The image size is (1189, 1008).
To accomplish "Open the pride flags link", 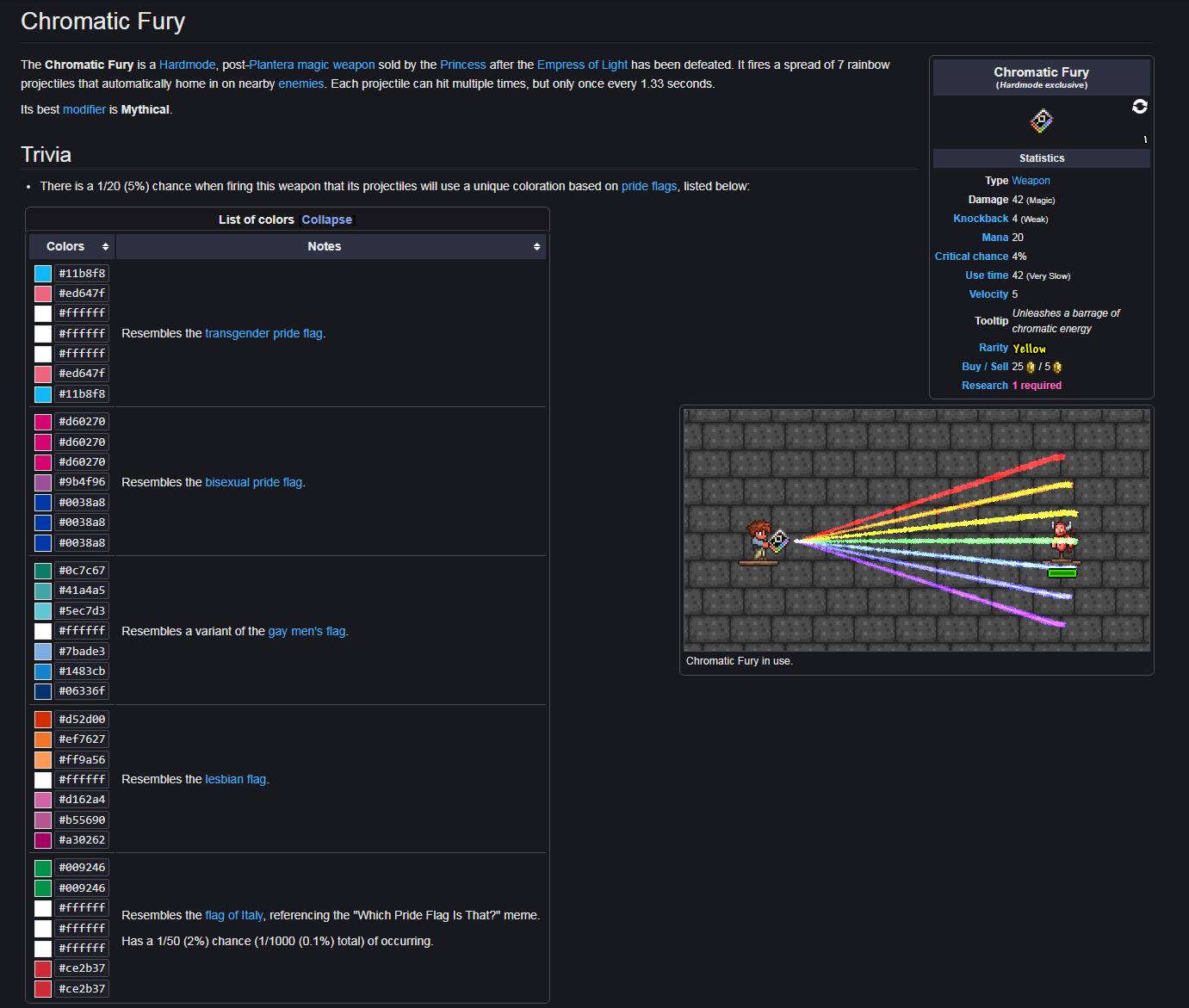I will pyautogui.click(x=649, y=186).
